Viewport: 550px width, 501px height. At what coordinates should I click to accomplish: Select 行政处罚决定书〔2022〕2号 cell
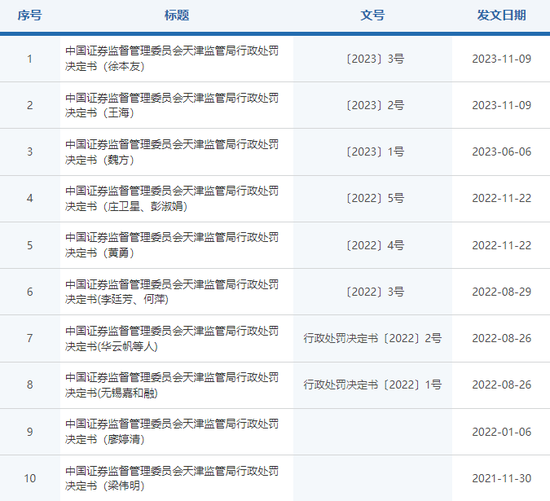pos(373,338)
